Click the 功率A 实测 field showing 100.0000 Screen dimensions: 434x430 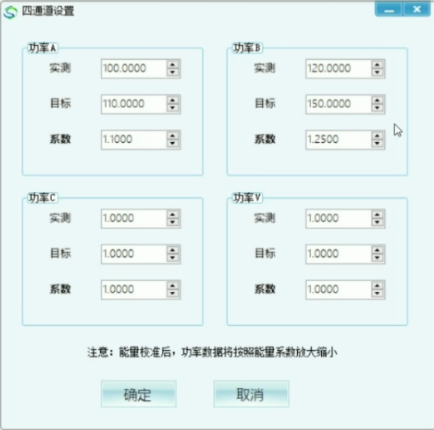tap(134, 69)
